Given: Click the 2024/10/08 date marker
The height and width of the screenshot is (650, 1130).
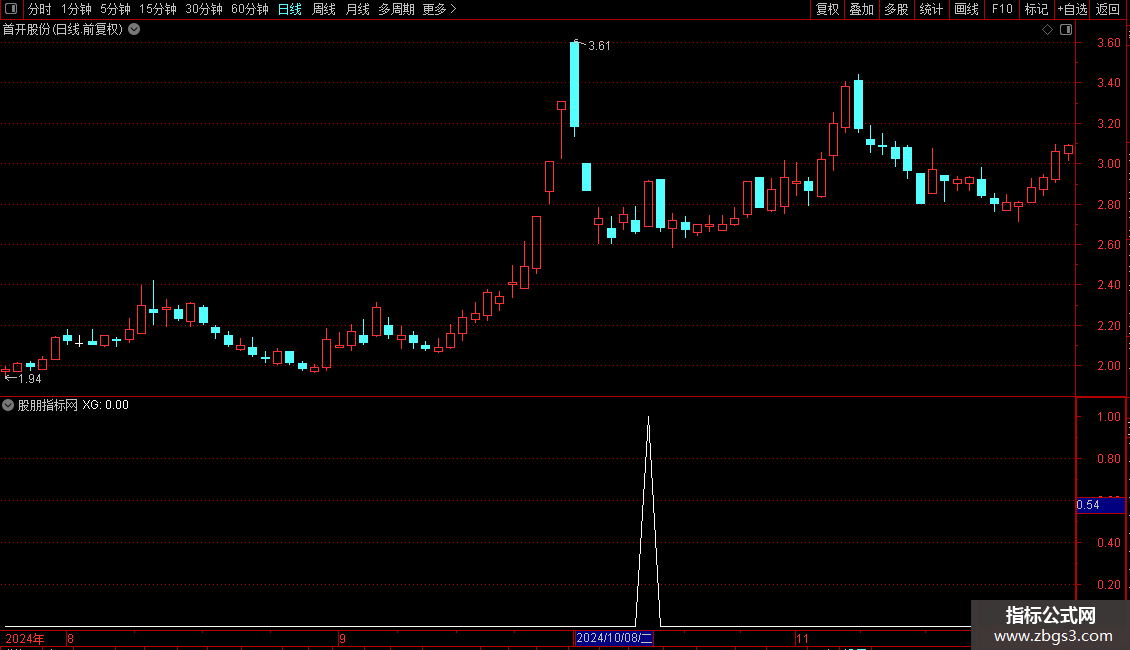Looking at the screenshot, I should [614, 638].
